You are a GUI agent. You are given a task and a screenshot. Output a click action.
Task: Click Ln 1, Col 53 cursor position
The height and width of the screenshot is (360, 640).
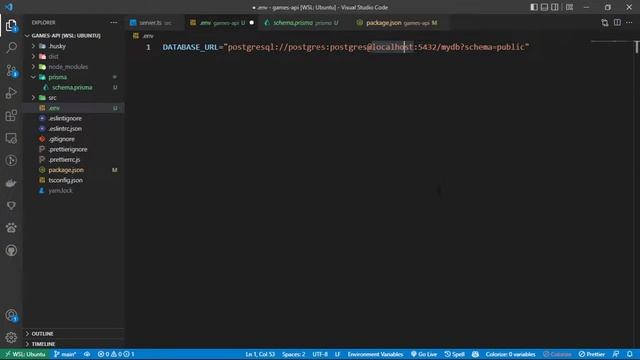[x=260, y=354]
